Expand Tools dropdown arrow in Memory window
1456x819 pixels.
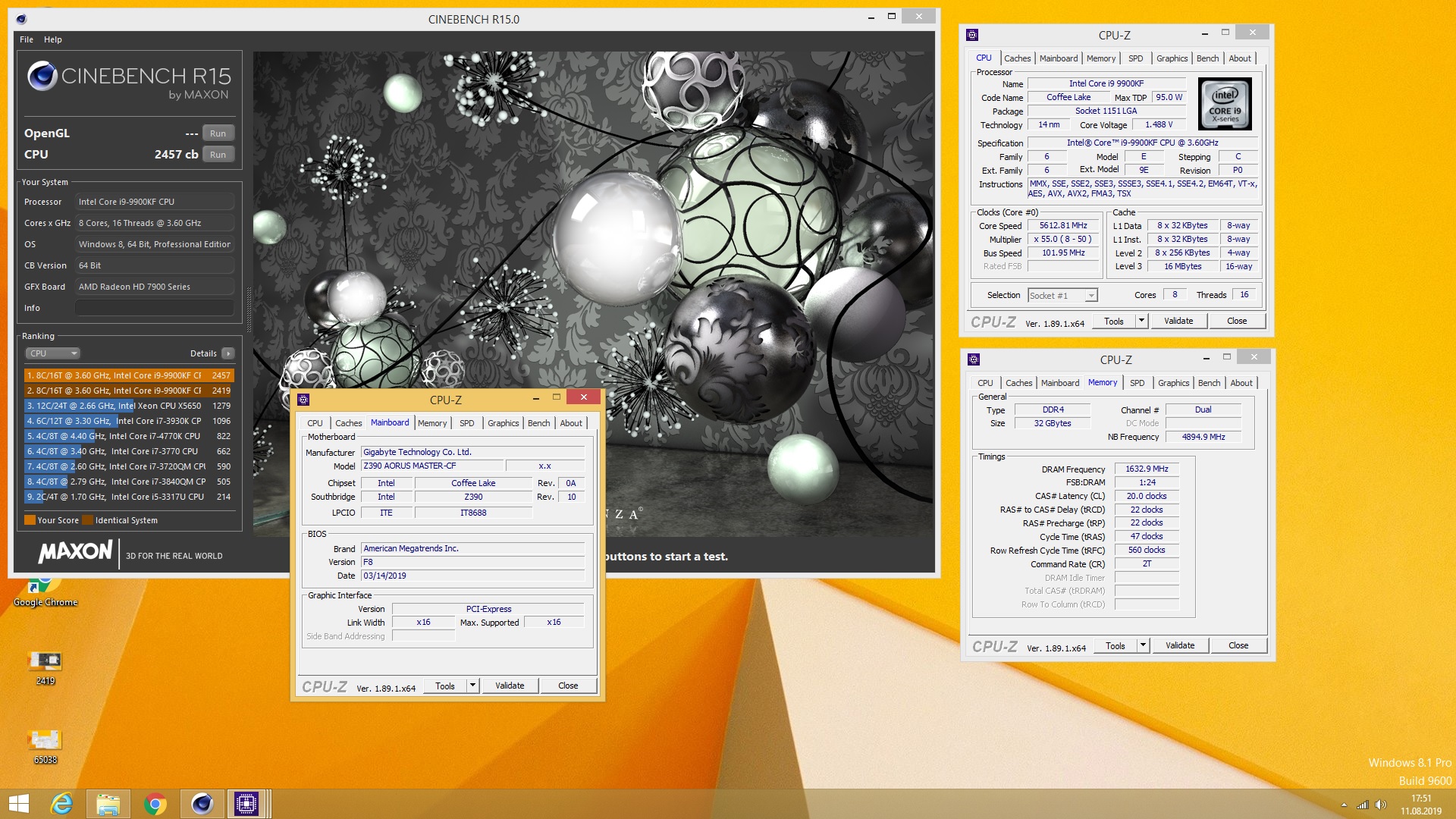click(1143, 645)
